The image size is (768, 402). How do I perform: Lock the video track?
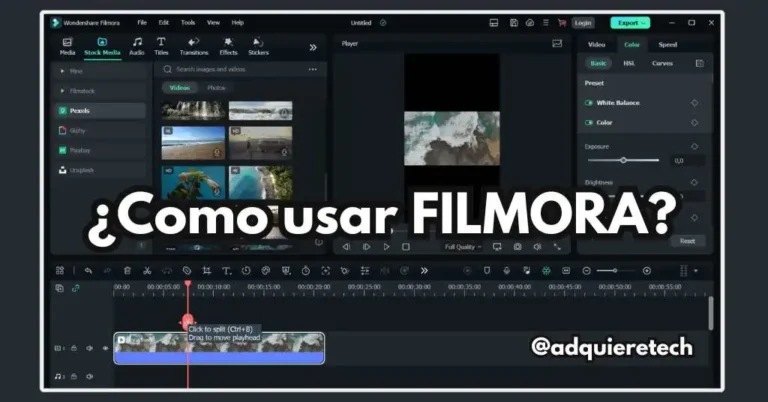(74, 348)
